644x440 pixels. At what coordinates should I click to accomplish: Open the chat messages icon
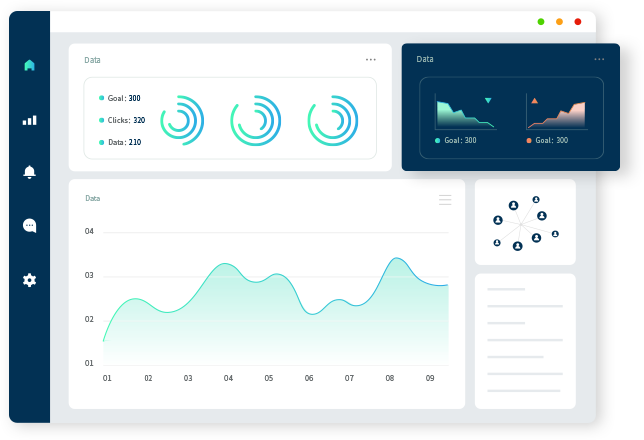[x=29, y=226]
